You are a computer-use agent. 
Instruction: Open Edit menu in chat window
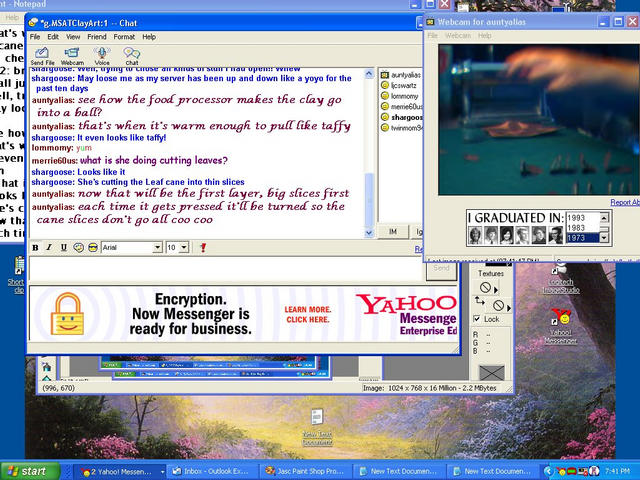[53, 37]
